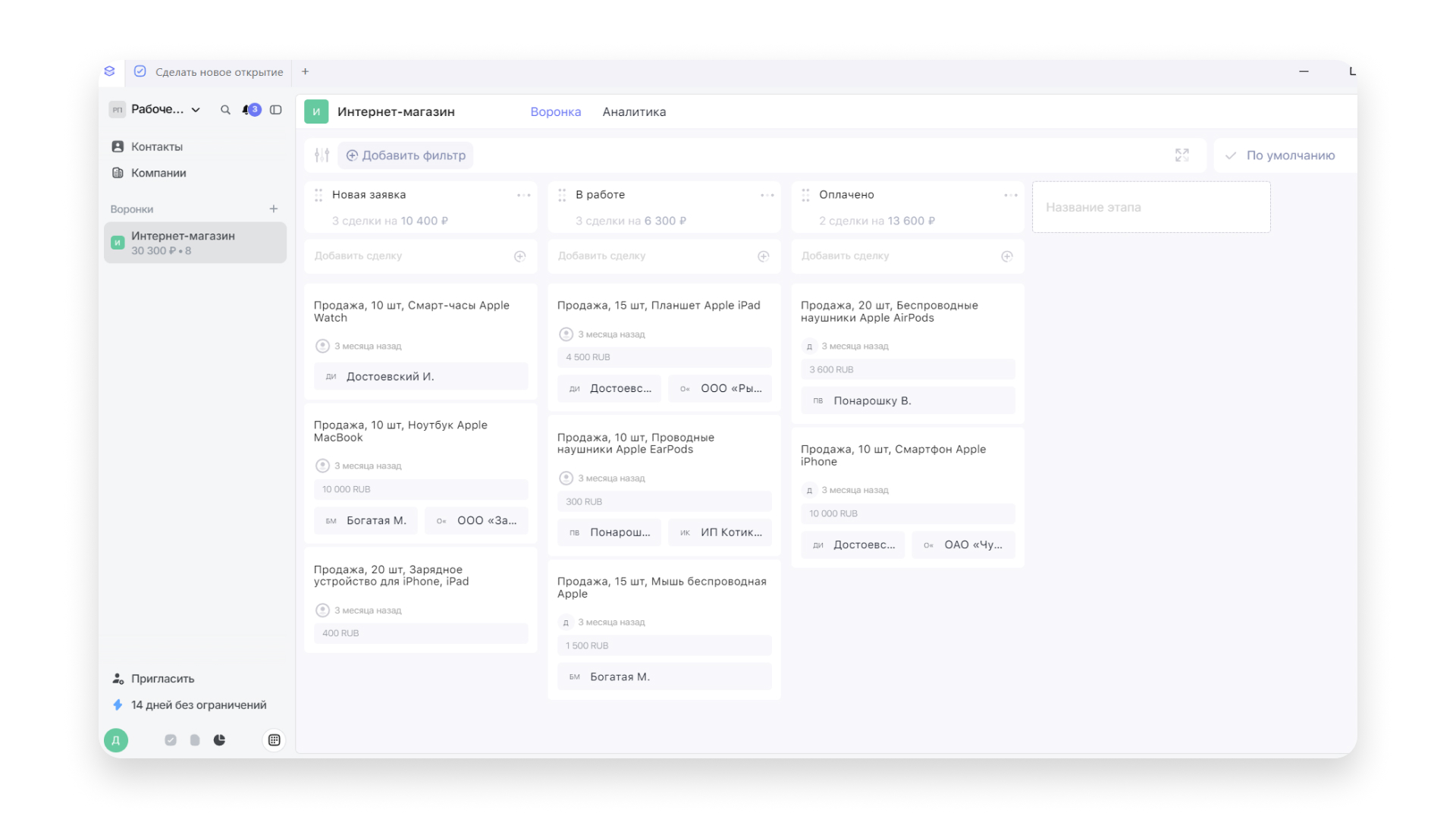This screenshot has height=819, width=1456.
Task: Switch to the pie chart CRM section icon
Action: coord(219,740)
